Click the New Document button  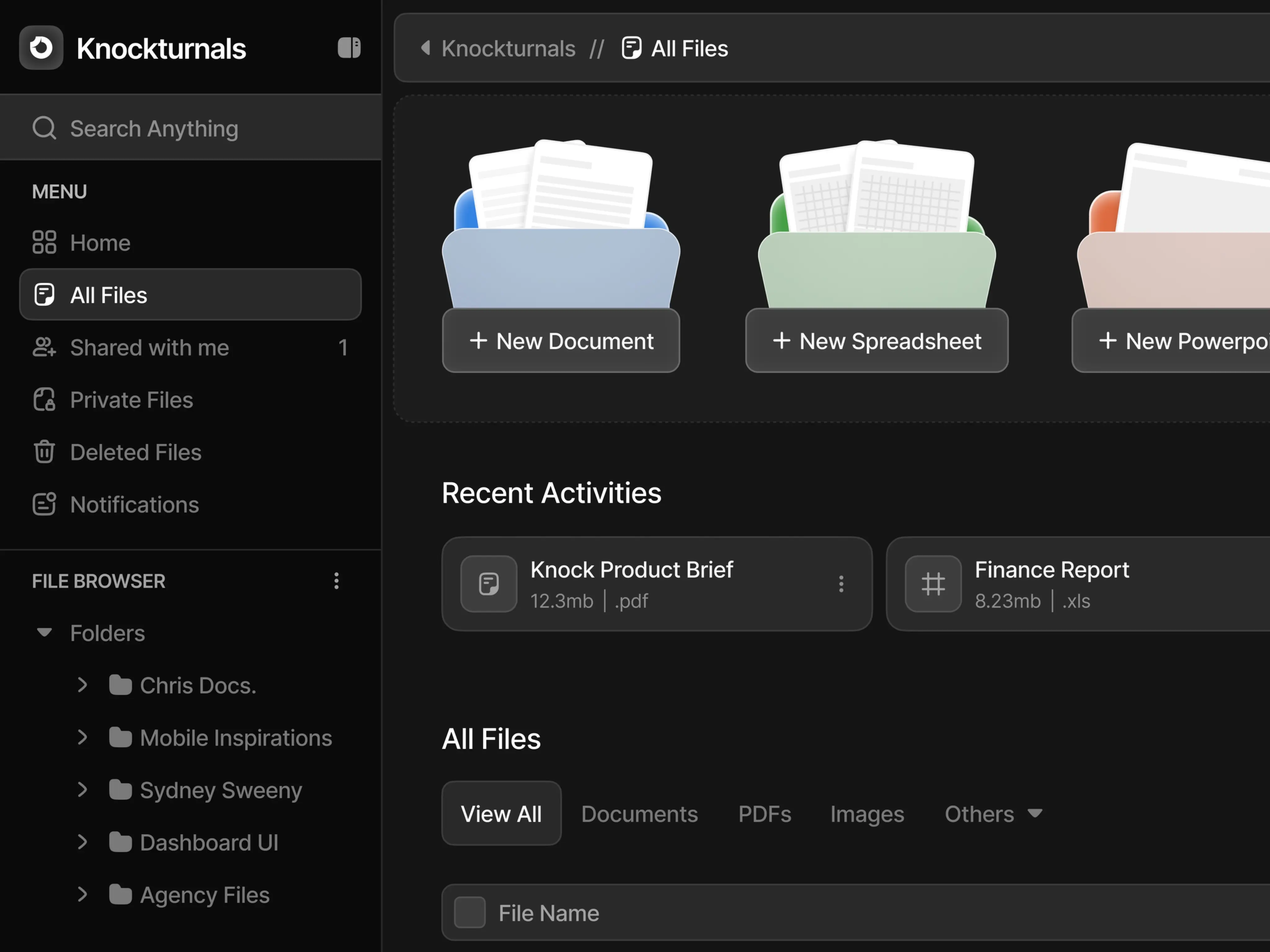pyautogui.click(x=561, y=341)
